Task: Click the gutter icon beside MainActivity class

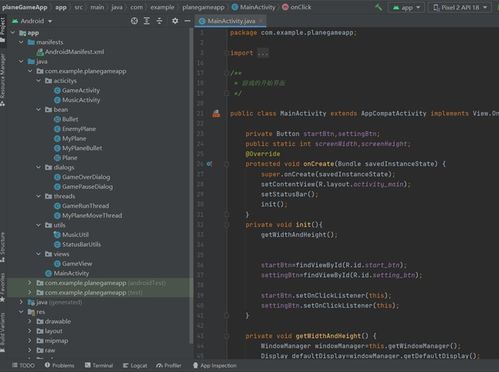Action: click(216, 114)
